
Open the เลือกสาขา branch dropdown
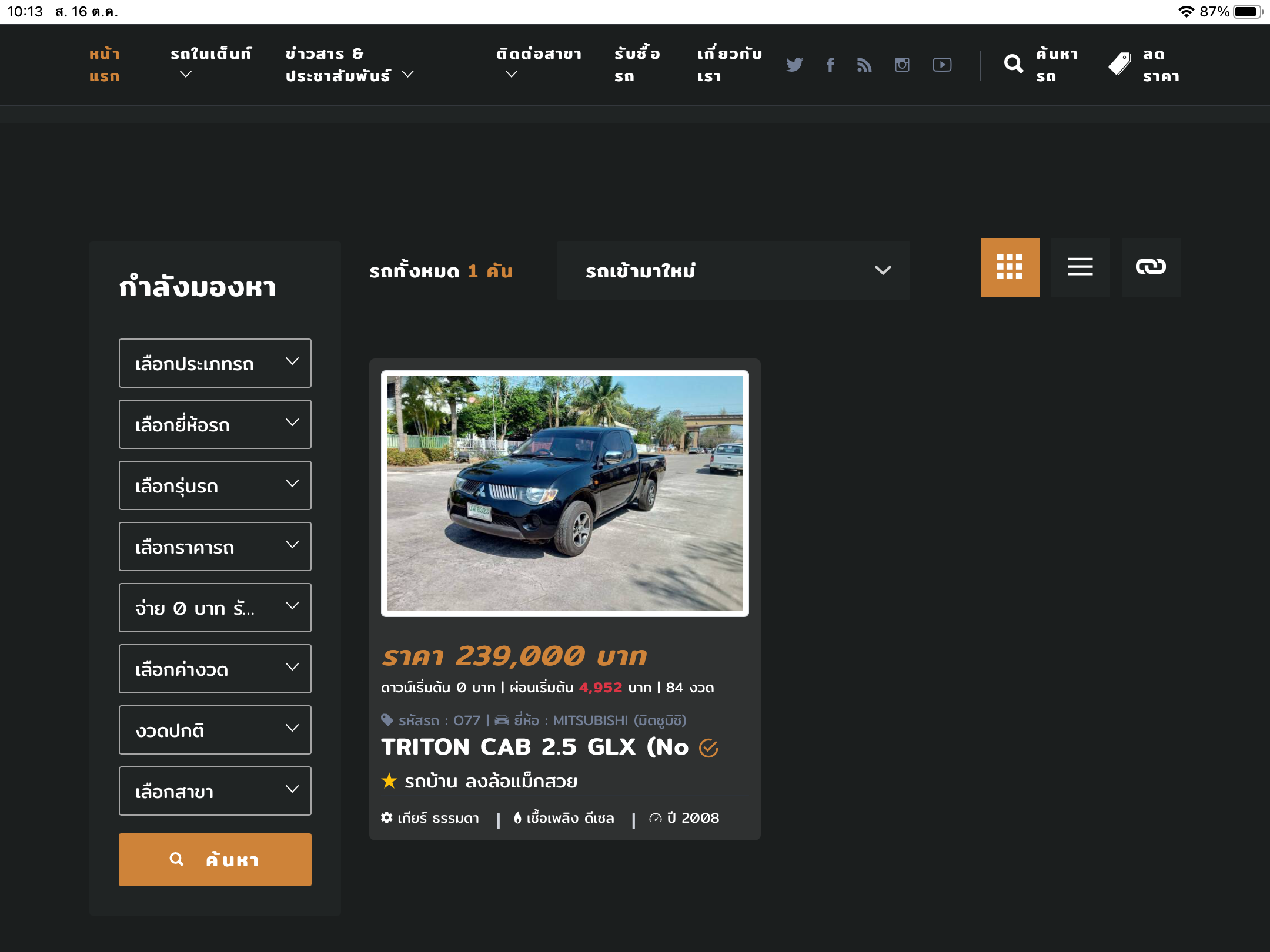pos(215,791)
